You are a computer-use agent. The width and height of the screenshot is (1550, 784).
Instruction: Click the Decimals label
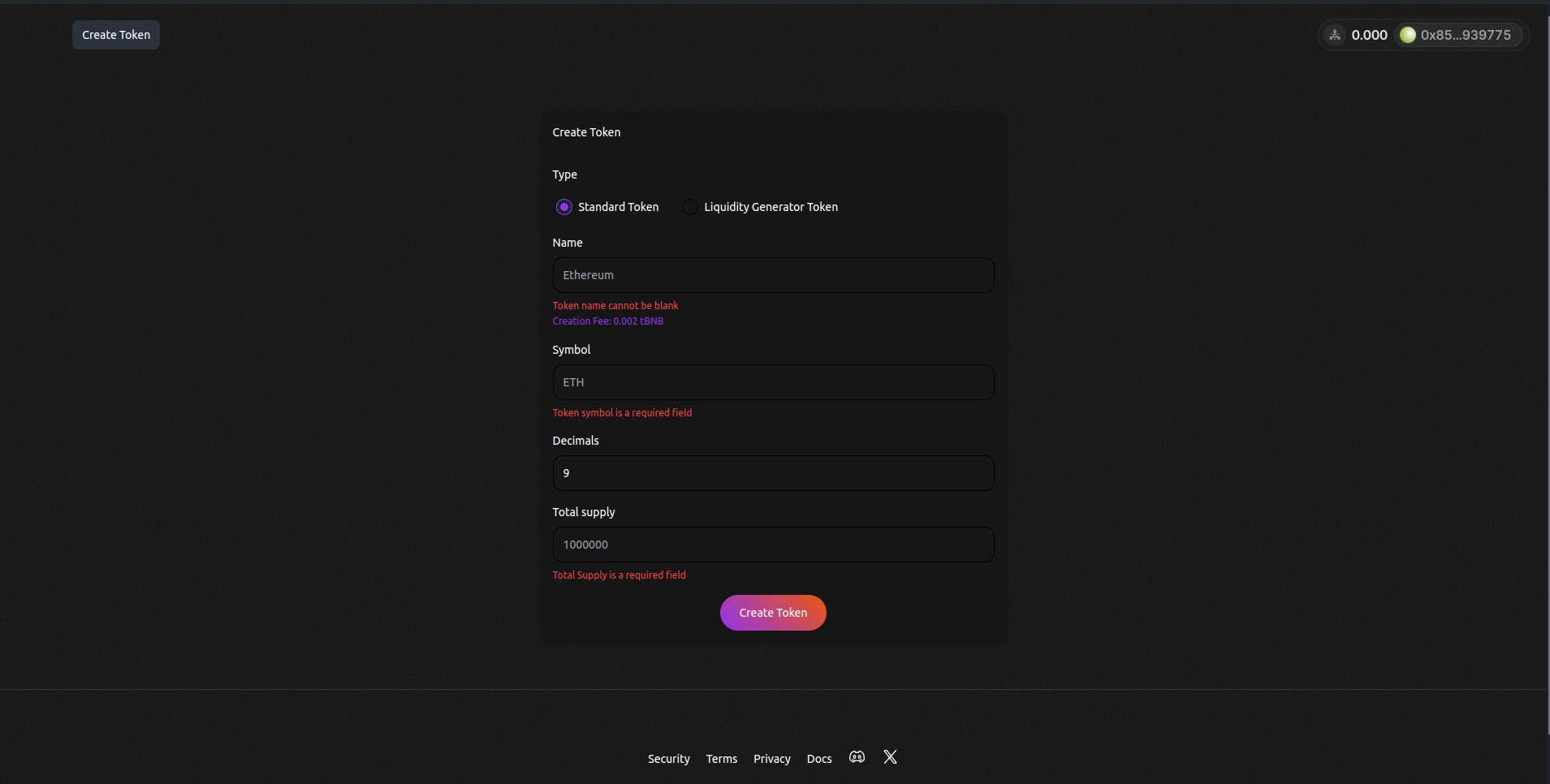tap(576, 441)
